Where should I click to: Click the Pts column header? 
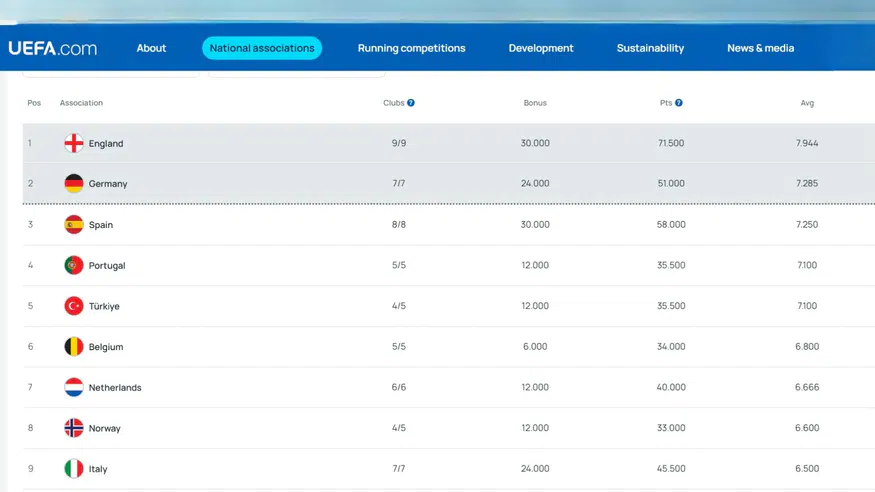point(666,103)
